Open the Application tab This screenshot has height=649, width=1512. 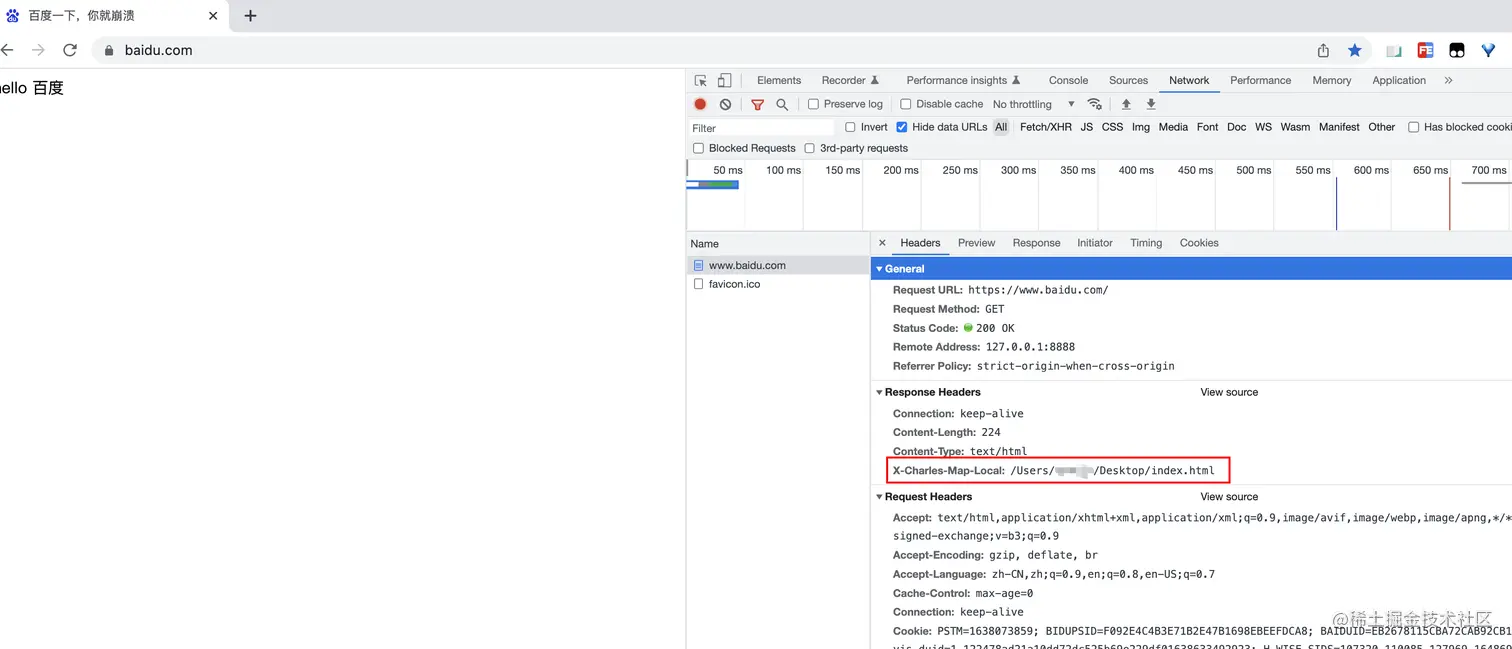pos(1399,81)
